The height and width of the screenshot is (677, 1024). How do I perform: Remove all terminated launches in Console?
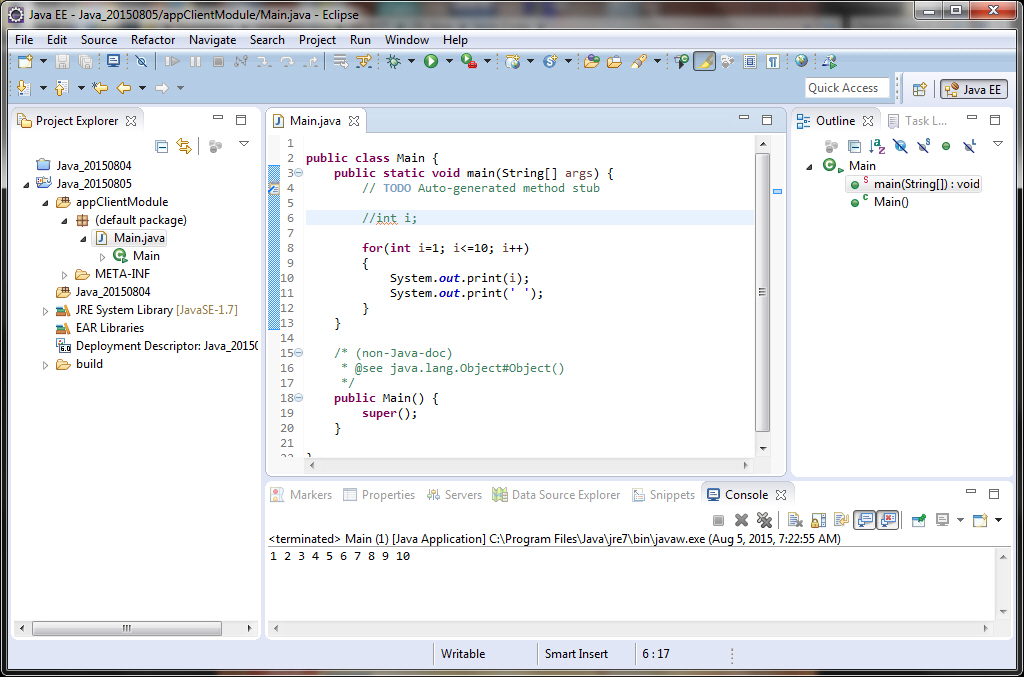[765, 519]
